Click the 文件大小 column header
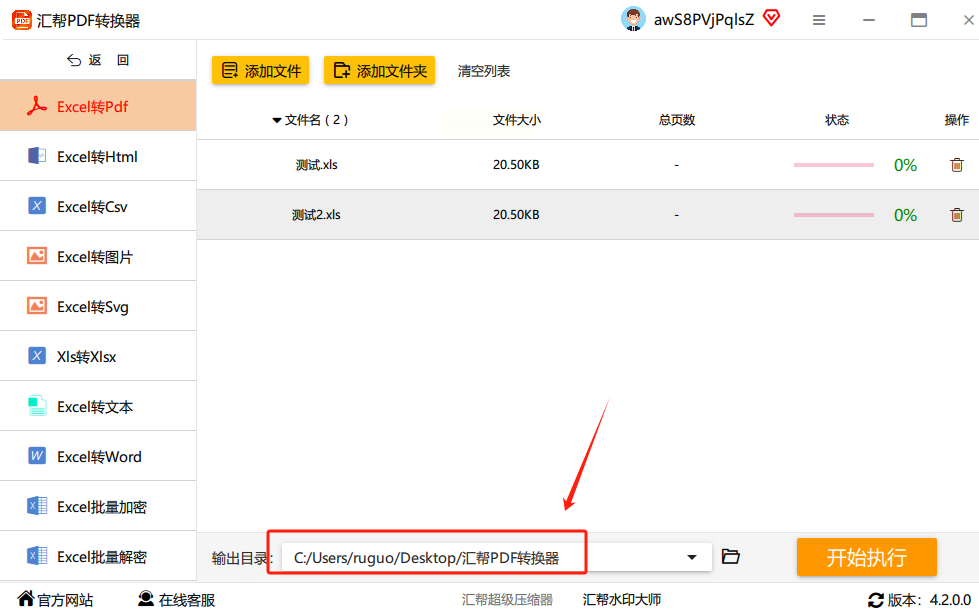979x613 pixels. coord(516,120)
